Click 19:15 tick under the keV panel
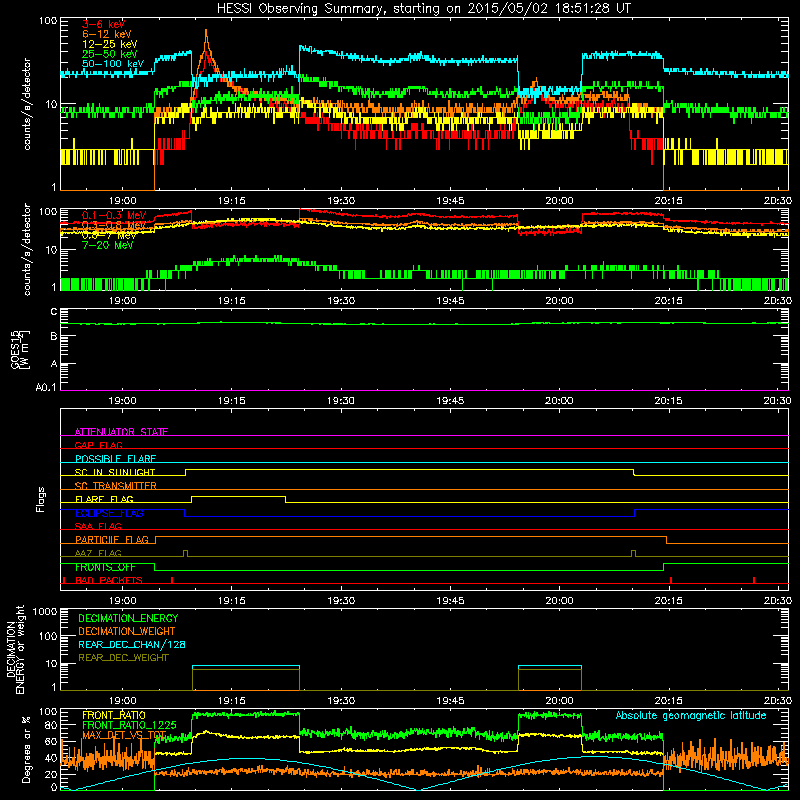The width and height of the screenshot is (800, 800). pyautogui.click(x=232, y=201)
